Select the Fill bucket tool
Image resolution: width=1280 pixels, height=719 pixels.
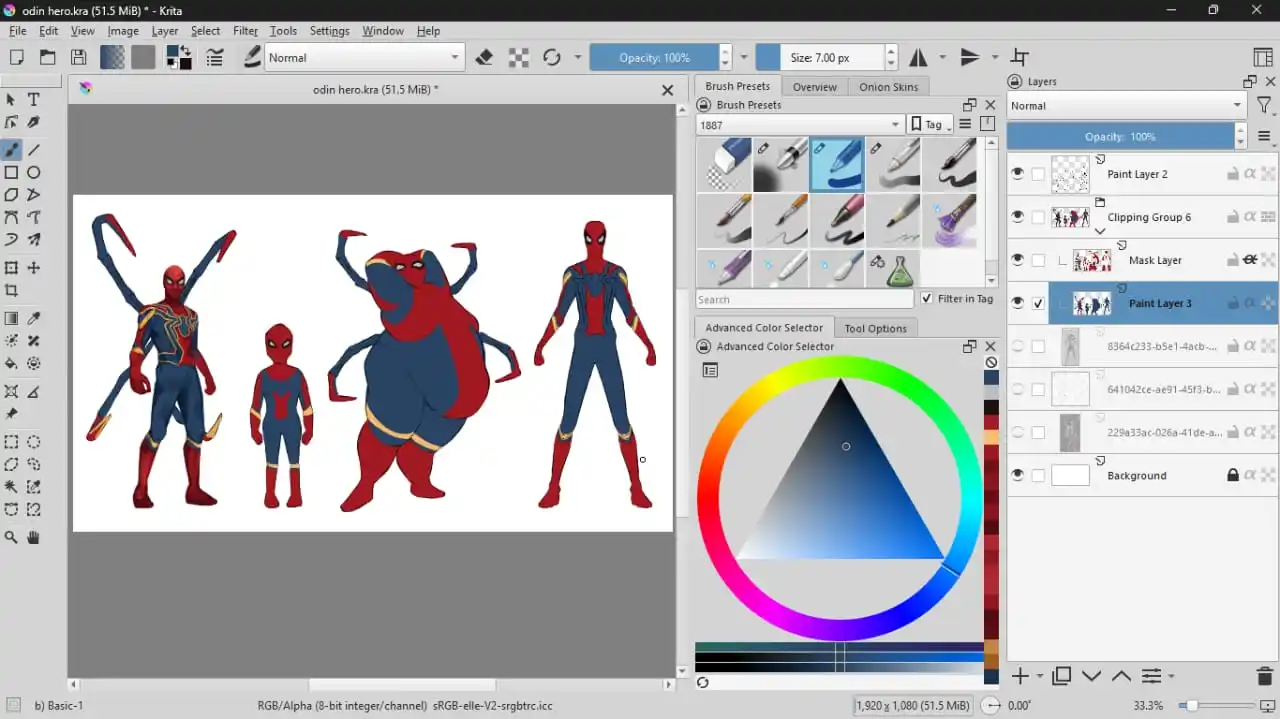tap(12, 364)
